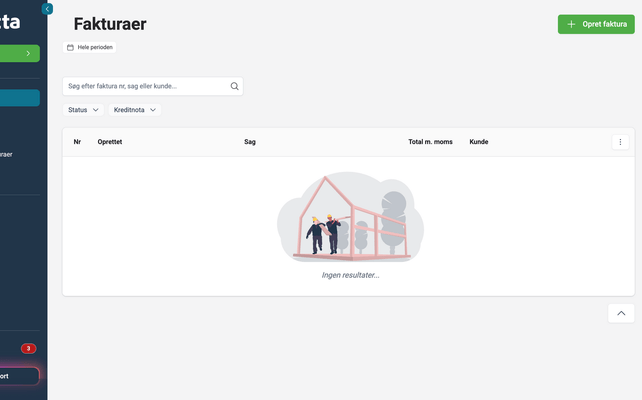The width and height of the screenshot is (642, 400).
Task: Expand the Status filter dropdown
Action: [x=84, y=110]
